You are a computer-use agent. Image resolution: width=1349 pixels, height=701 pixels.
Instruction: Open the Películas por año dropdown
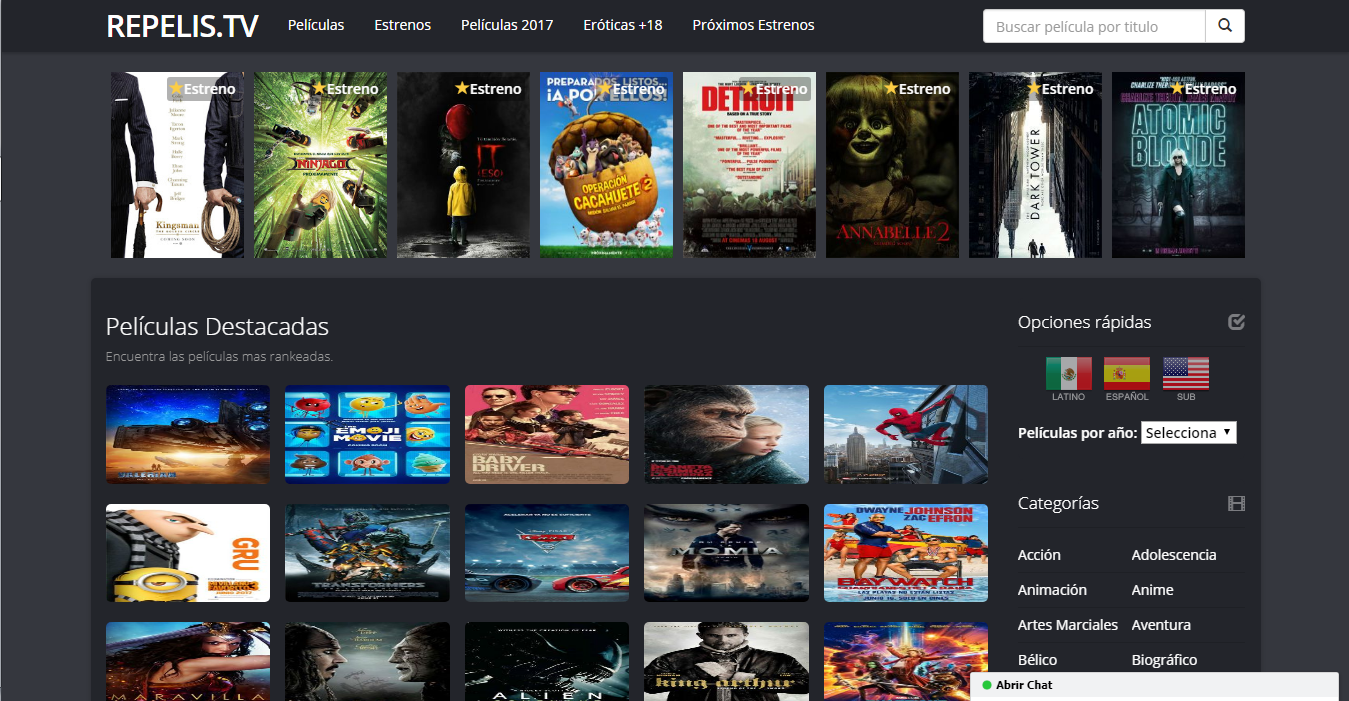[x=1188, y=432]
